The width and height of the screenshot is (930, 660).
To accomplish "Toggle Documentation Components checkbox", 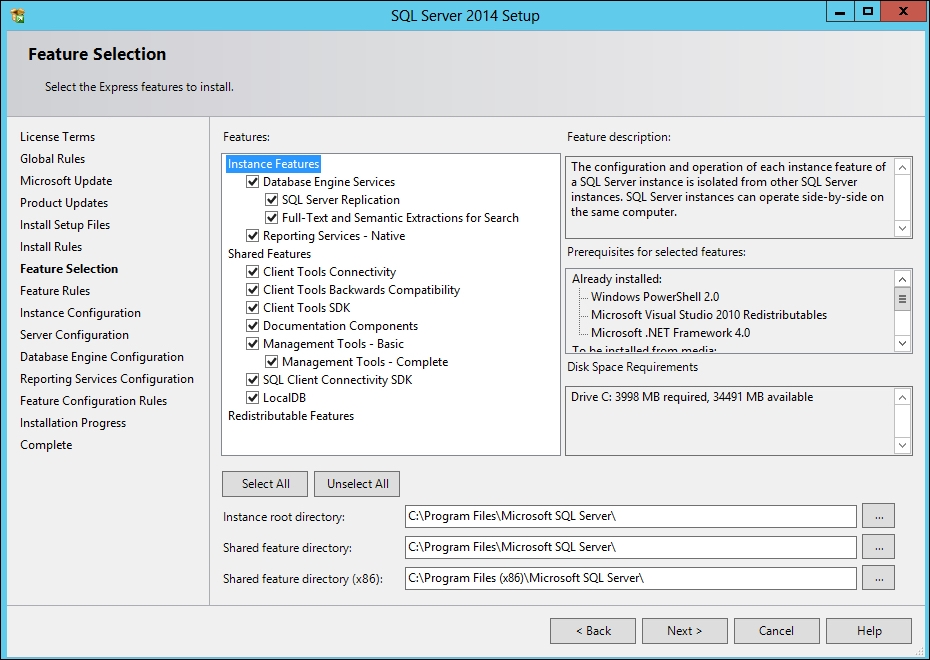I will pos(253,326).
